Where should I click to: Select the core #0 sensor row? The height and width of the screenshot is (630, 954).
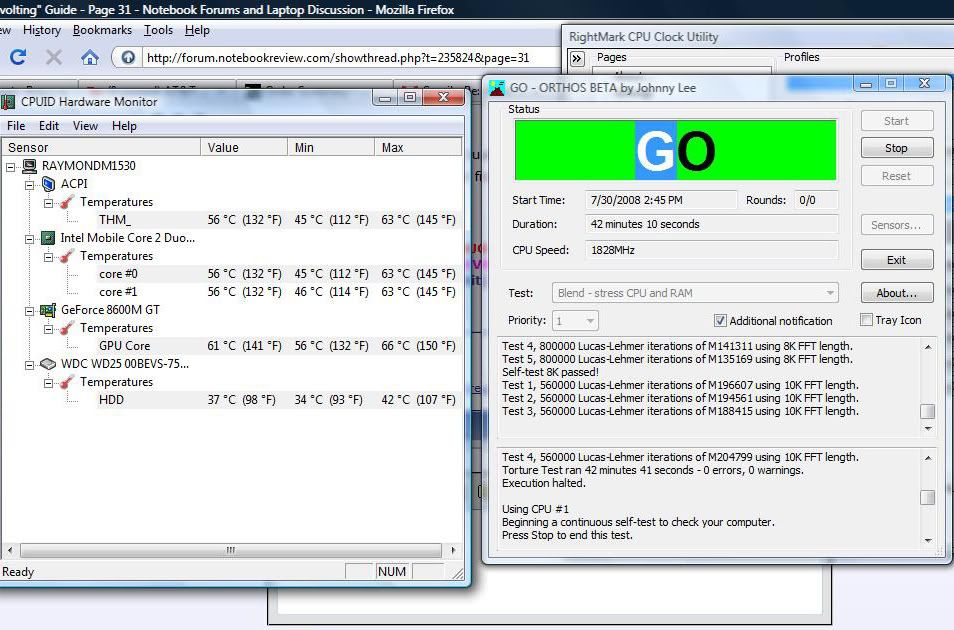coord(278,274)
